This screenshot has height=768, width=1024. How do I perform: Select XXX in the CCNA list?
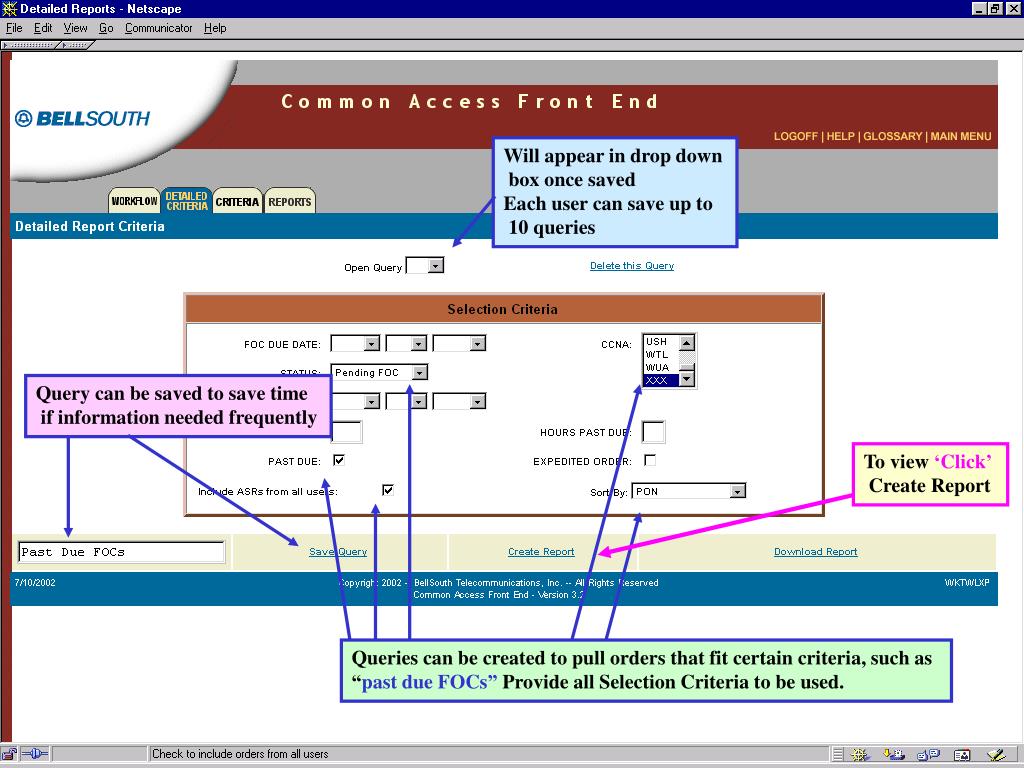pyautogui.click(x=661, y=380)
